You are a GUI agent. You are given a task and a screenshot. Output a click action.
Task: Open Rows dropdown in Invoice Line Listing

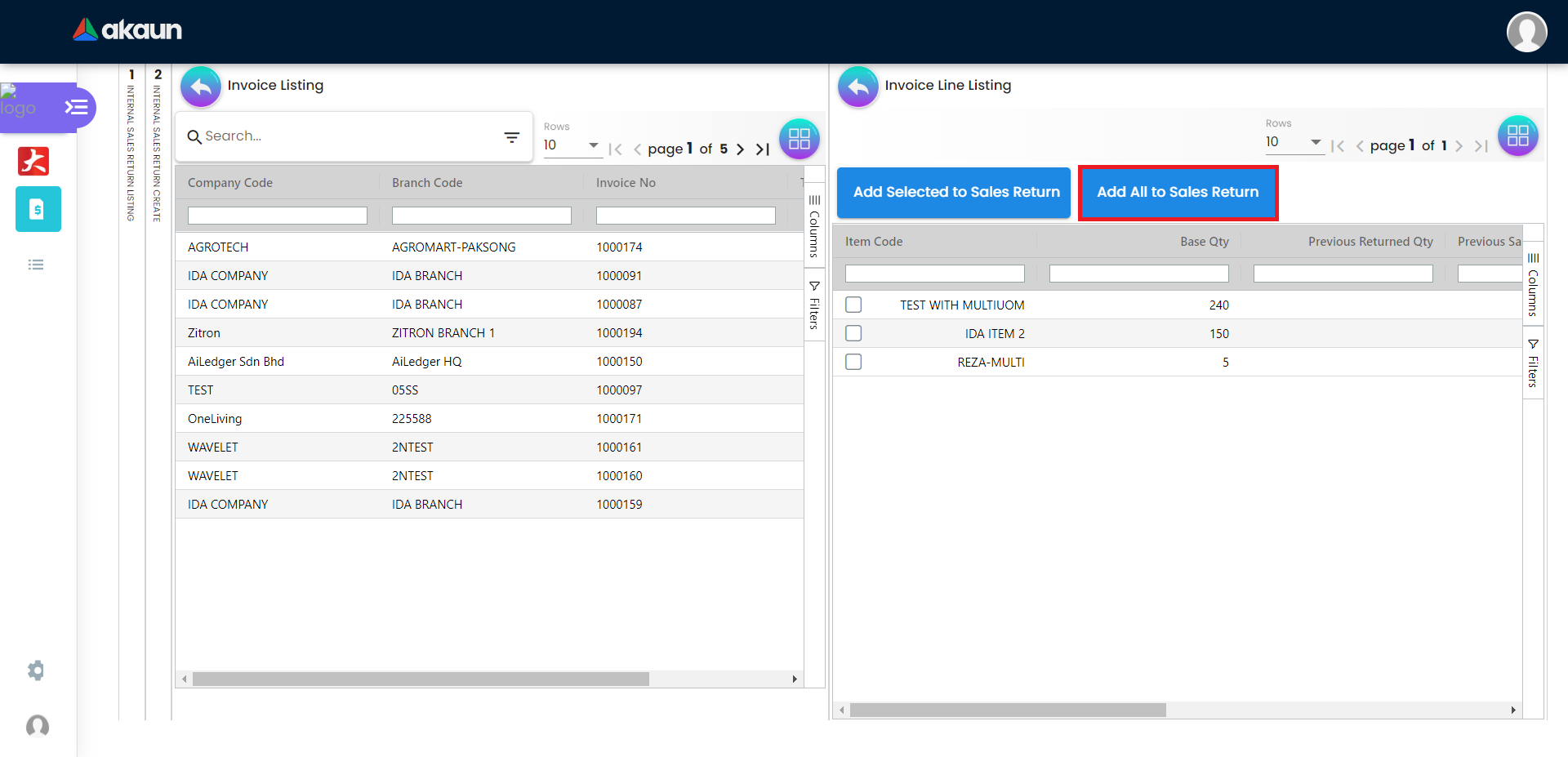pos(1294,142)
